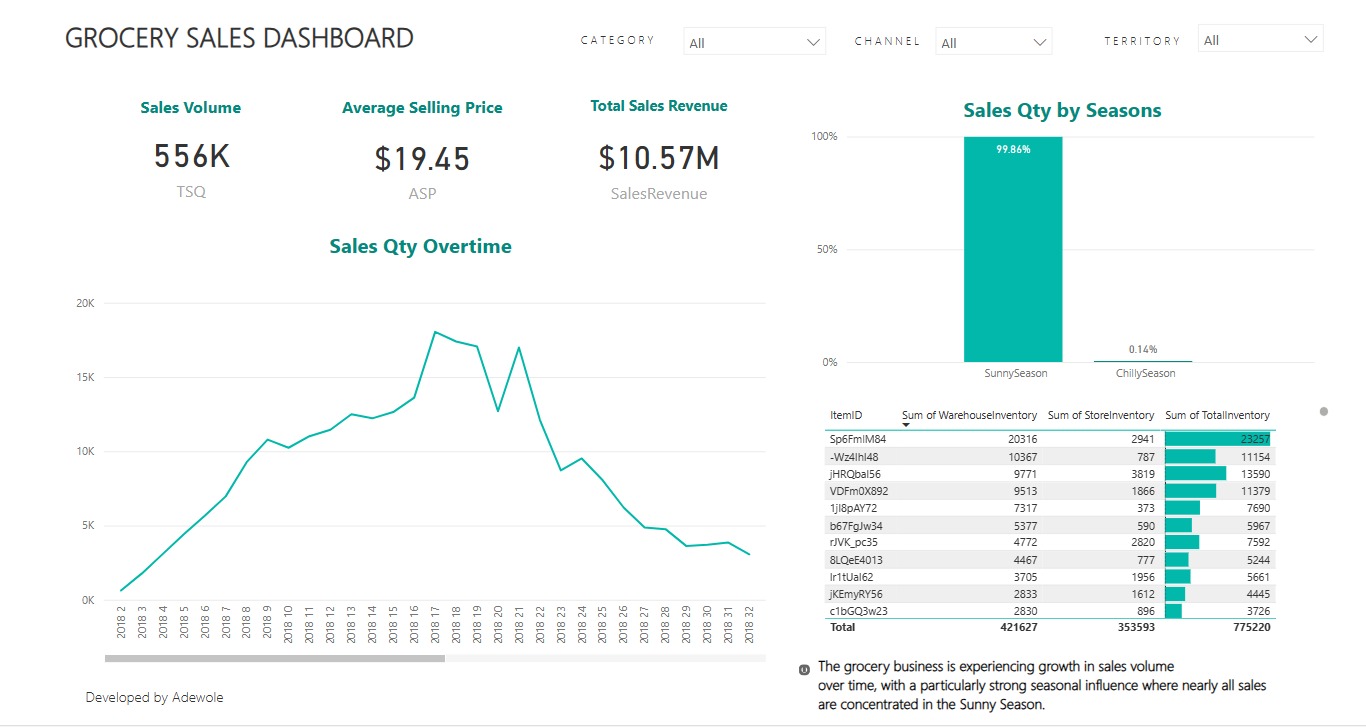Select the ChillySeason bar in chart
1366x727 pixels.
click(x=1142, y=360)
